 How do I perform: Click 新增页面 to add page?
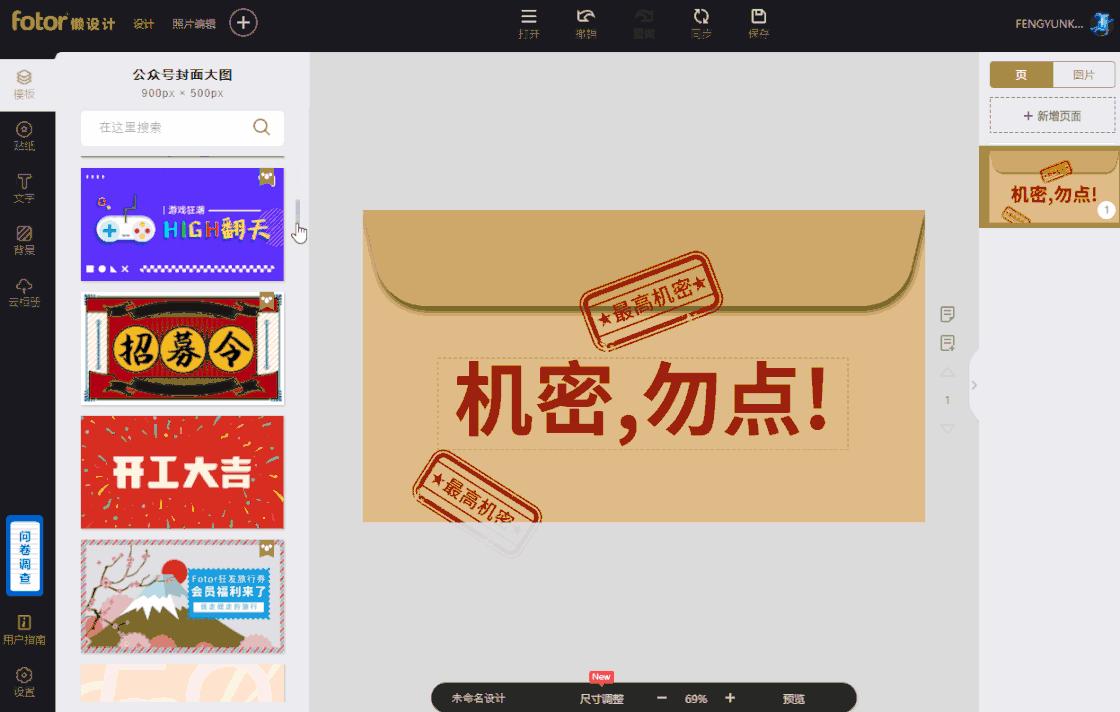pos(1052,116)
